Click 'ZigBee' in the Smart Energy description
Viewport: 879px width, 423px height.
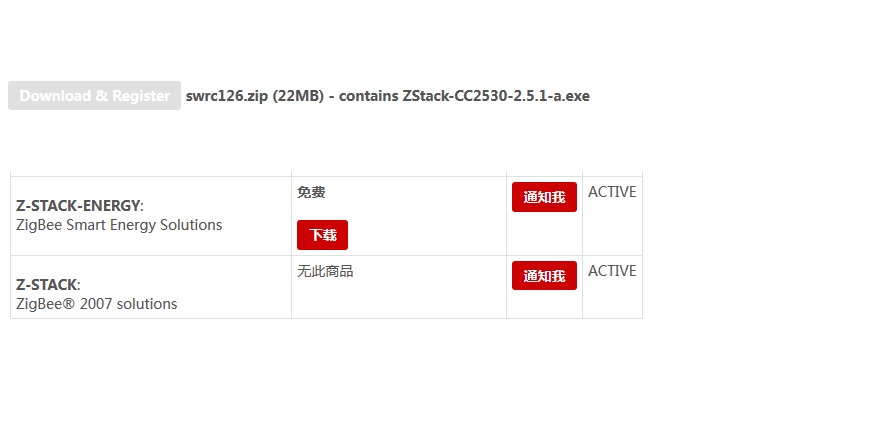(39, 225)
